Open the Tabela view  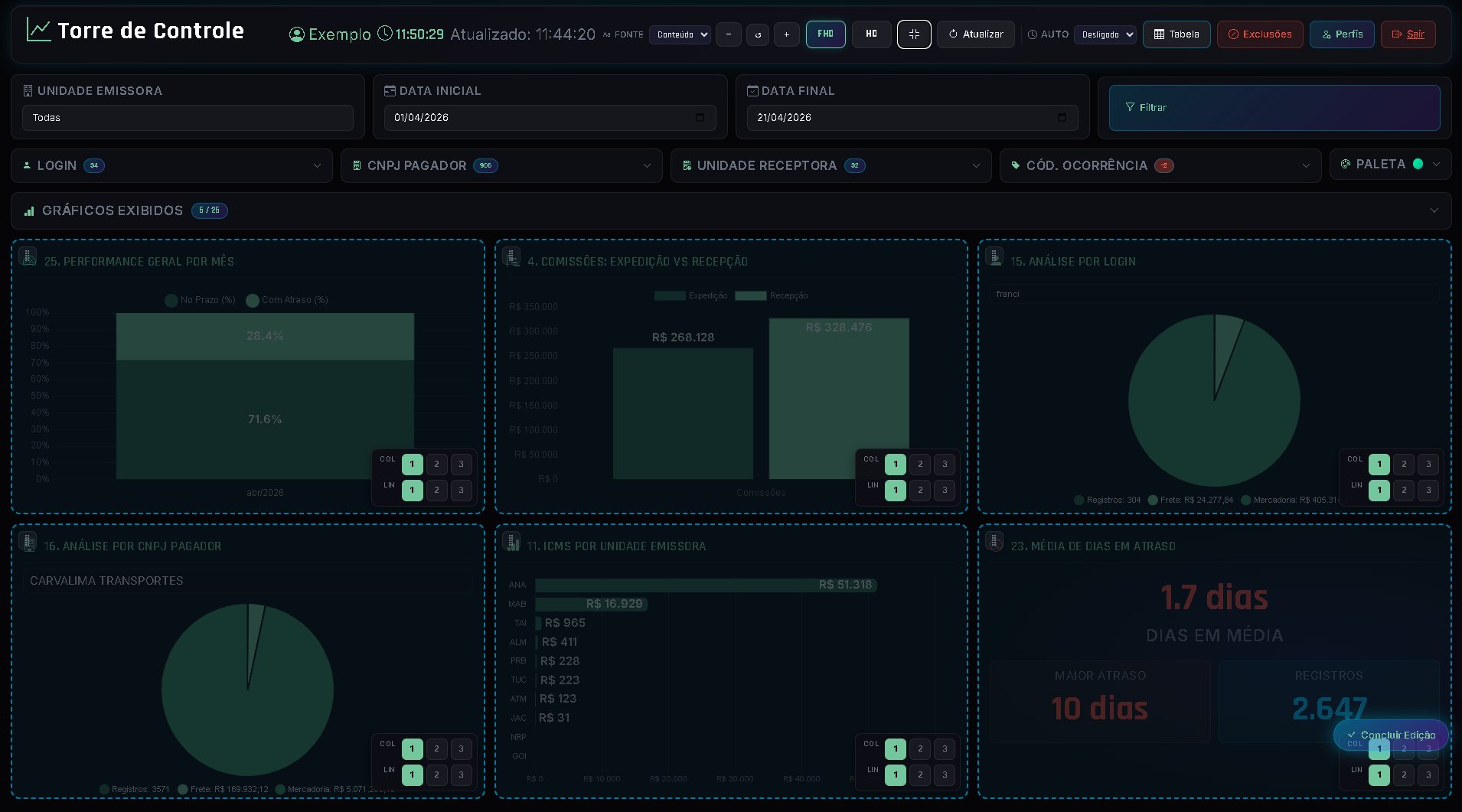[x=1176, y=34]
